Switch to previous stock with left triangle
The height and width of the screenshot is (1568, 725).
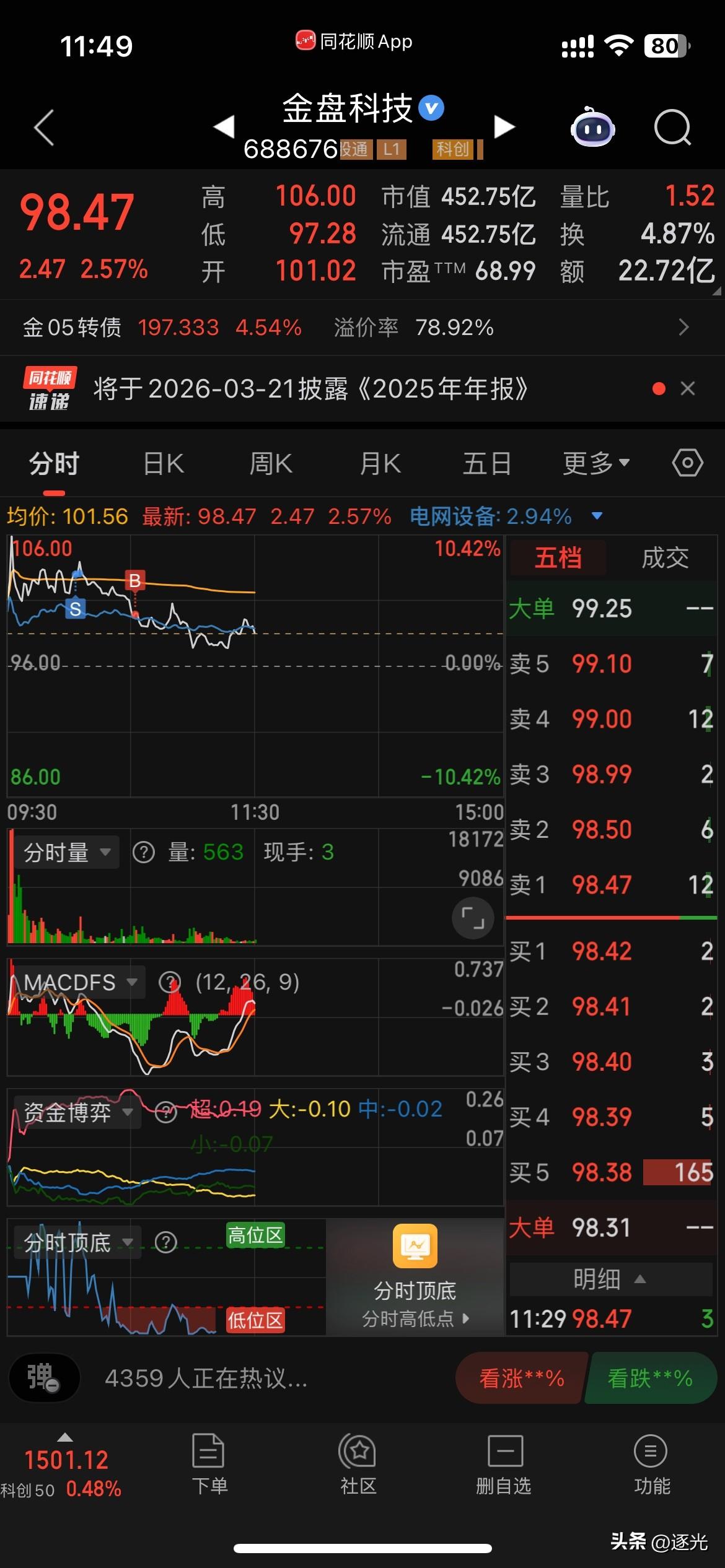(224, 127)
